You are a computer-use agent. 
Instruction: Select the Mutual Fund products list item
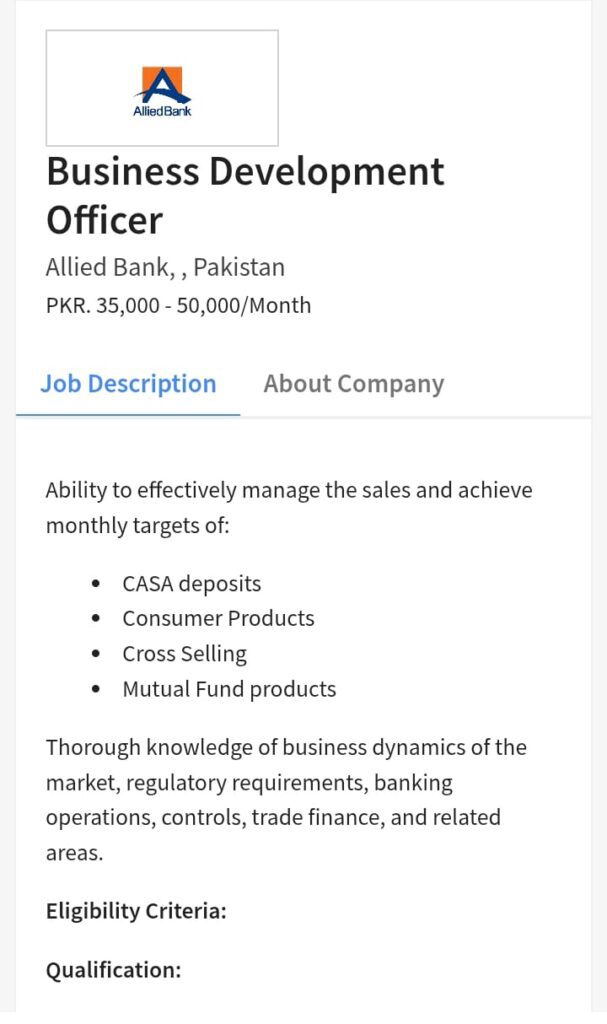coord(229,689)
